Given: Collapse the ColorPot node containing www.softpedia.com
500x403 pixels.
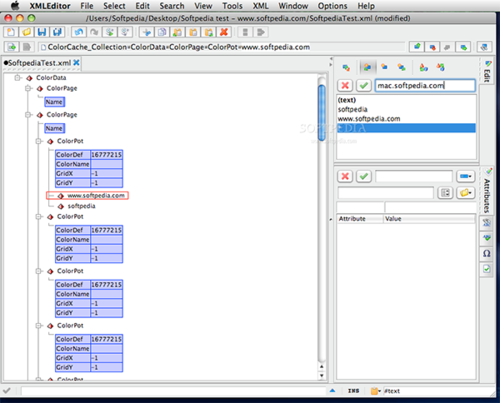Looking at the screenshot, I should (39, 141).
